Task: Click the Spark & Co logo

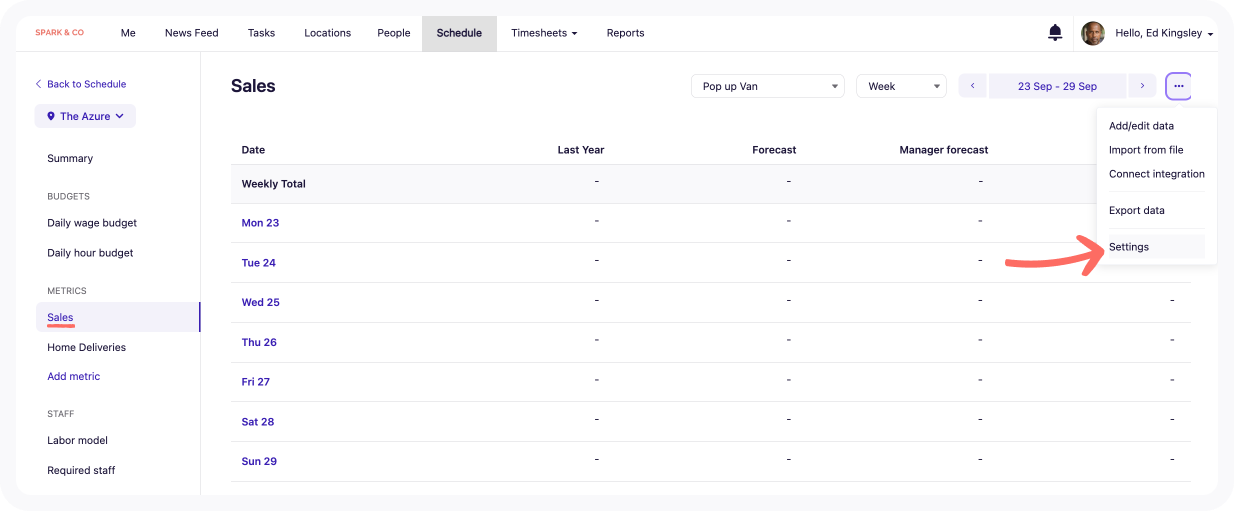Action: (60, 33)
